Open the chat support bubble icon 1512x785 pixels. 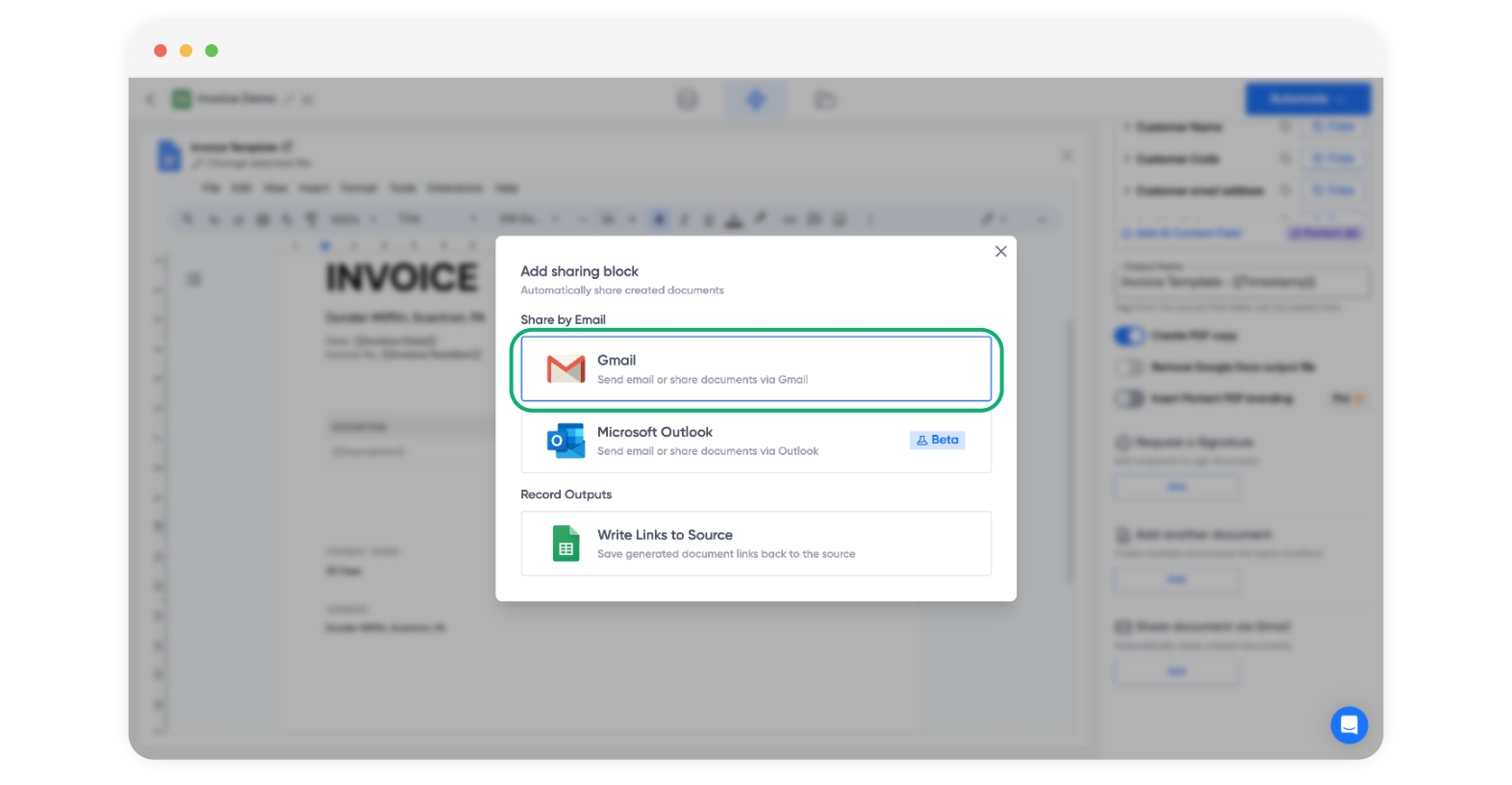point(1348,724)
